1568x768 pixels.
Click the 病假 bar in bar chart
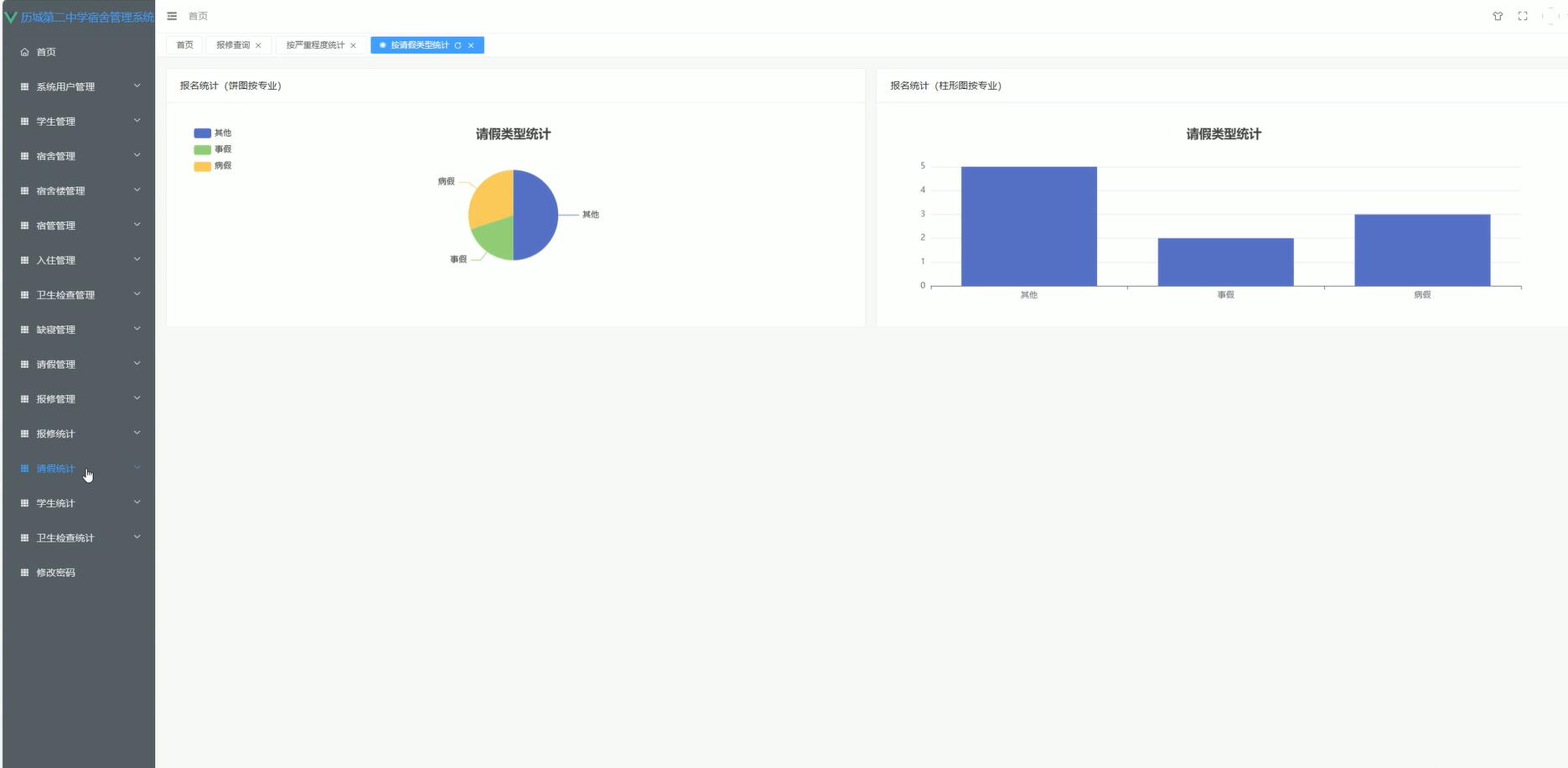1421,250
